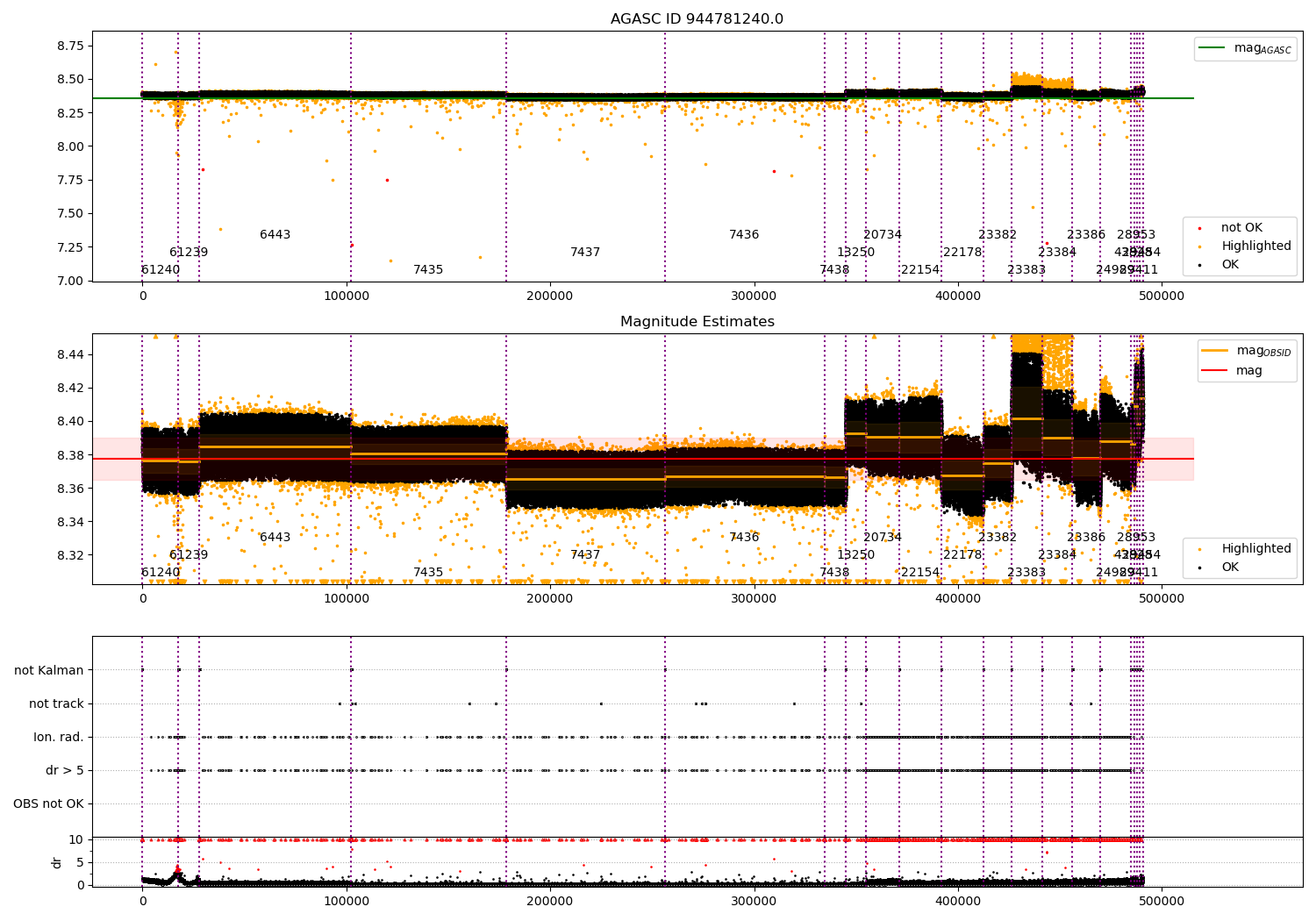Click 'Highlighted' in the top panel legend
This screenshot has height=921, width=1316.
(1255, 246)
